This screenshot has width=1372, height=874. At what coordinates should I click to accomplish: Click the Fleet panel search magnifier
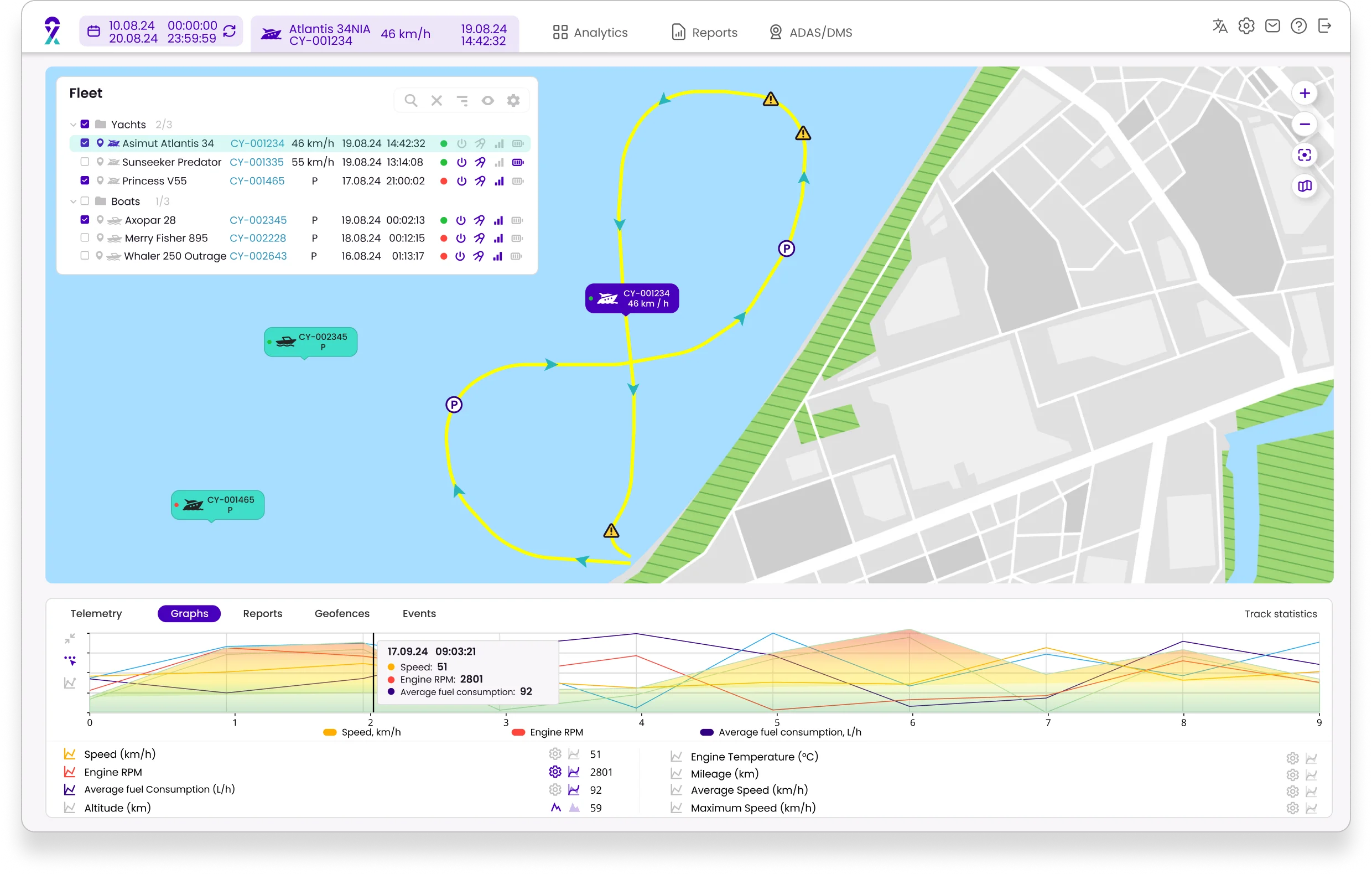point(410,101)
